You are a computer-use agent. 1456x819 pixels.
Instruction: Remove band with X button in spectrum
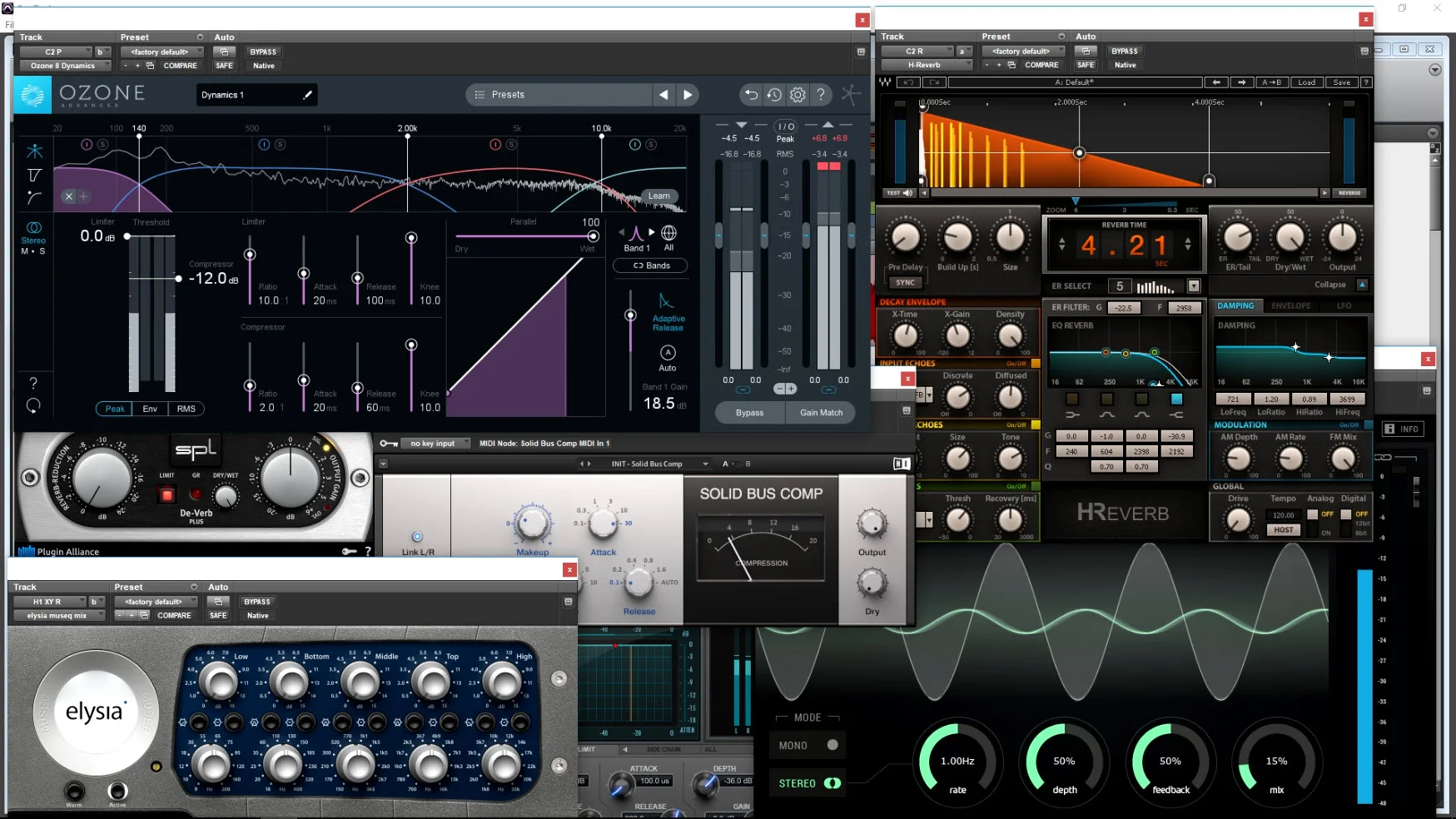tap(69, 196)
